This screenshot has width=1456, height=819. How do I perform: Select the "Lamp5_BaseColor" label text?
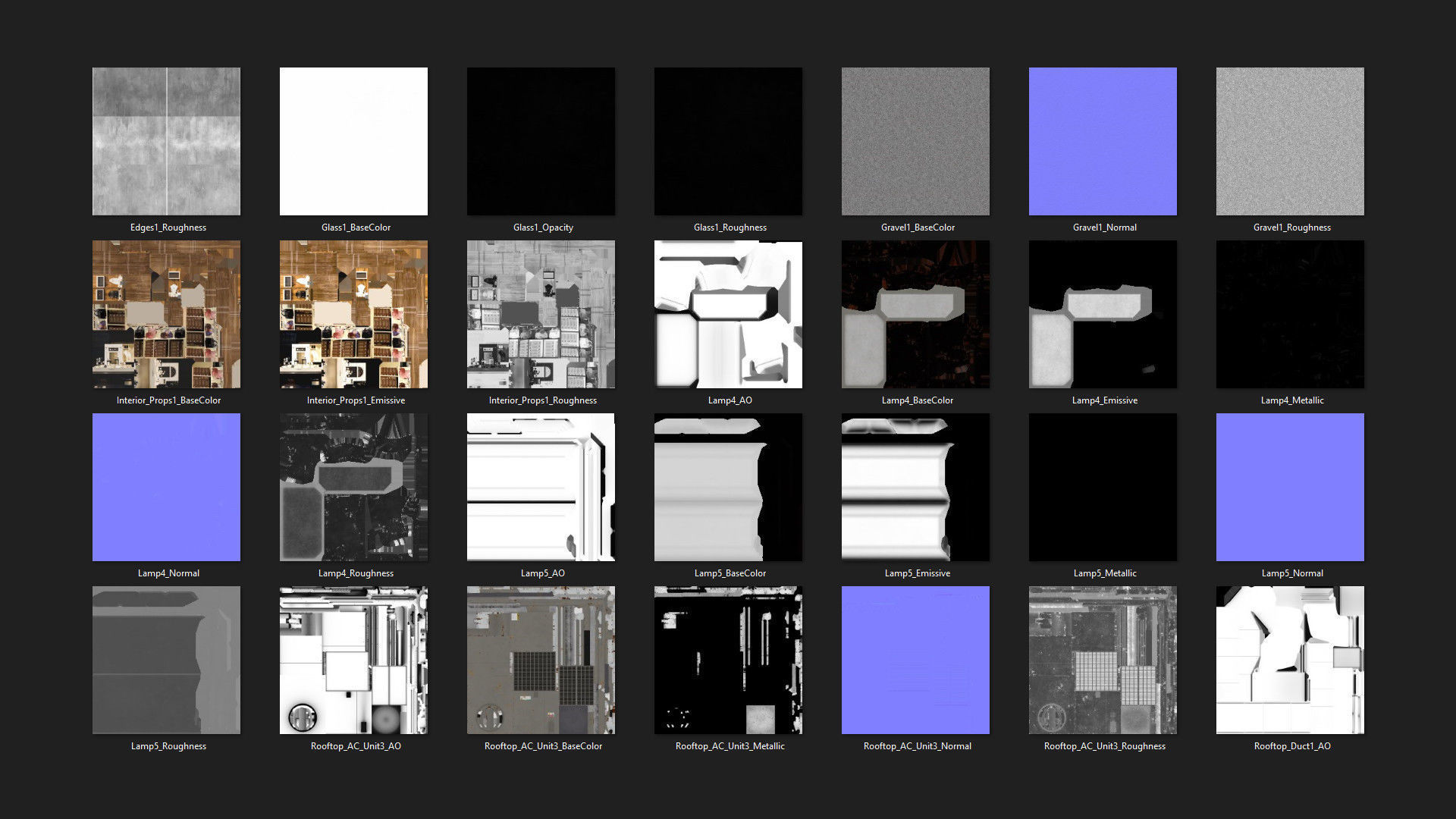pyautogui.click(x=730, y=573)
